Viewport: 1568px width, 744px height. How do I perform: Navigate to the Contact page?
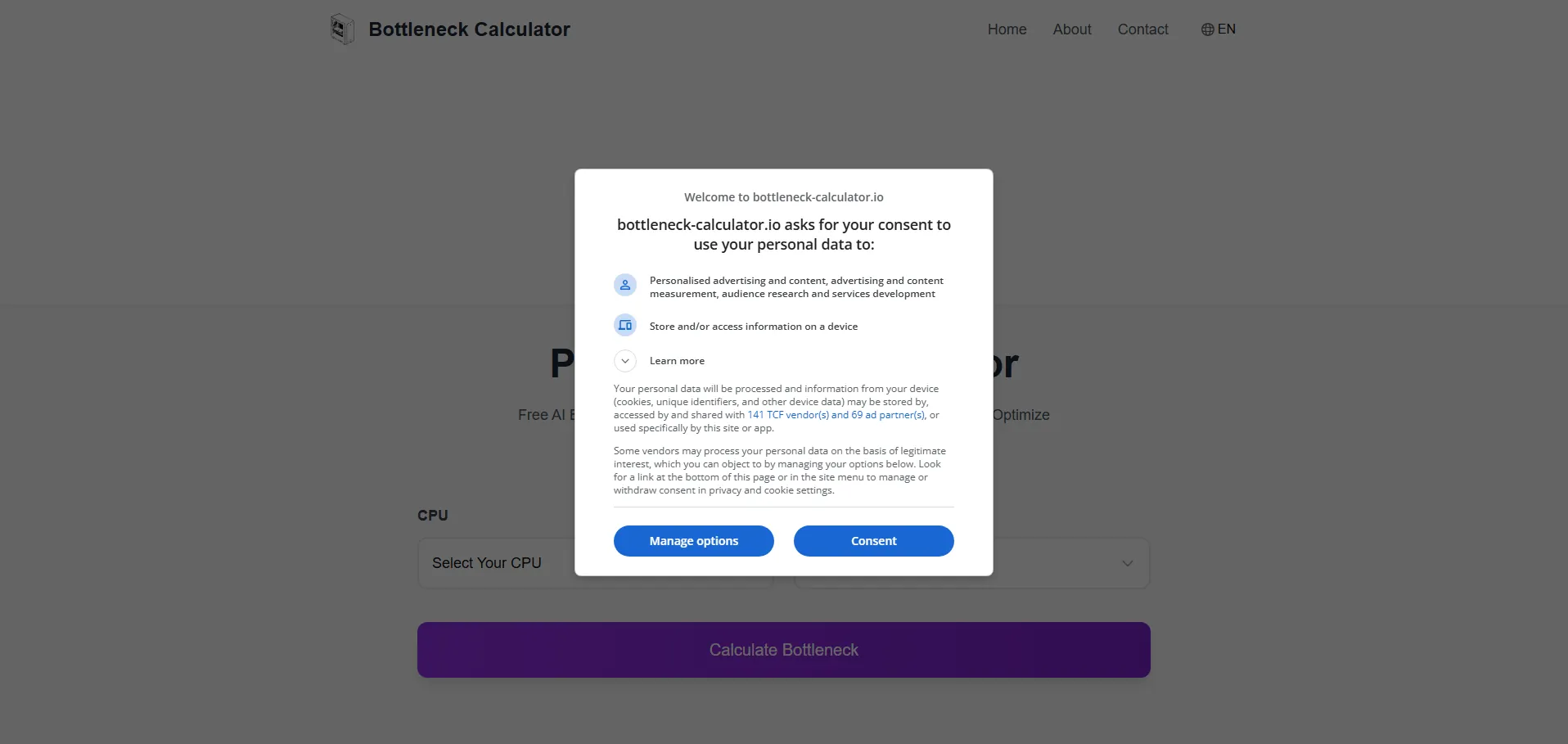(1142, 29)
